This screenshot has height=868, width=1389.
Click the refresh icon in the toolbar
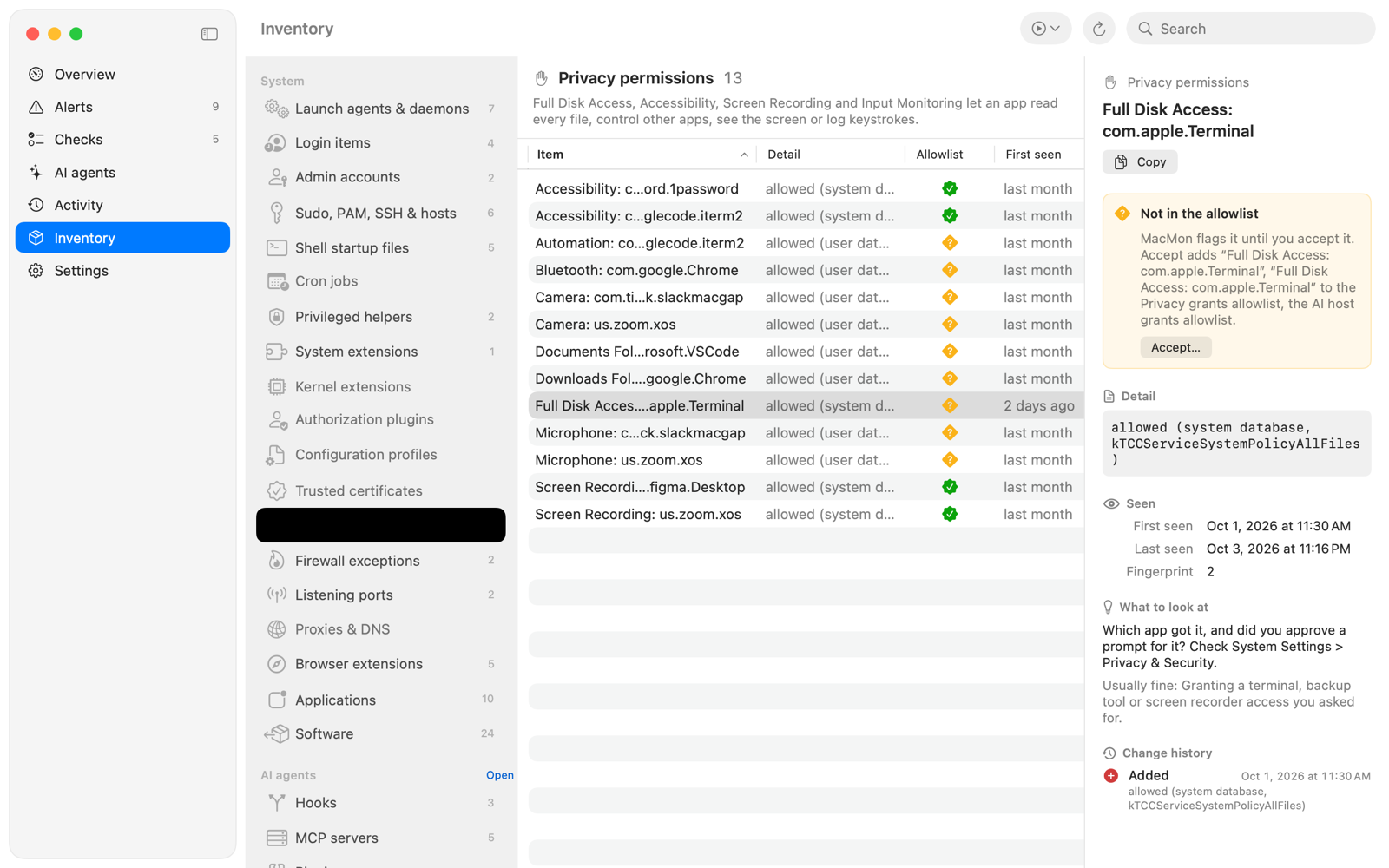(x=1098, y=29)
